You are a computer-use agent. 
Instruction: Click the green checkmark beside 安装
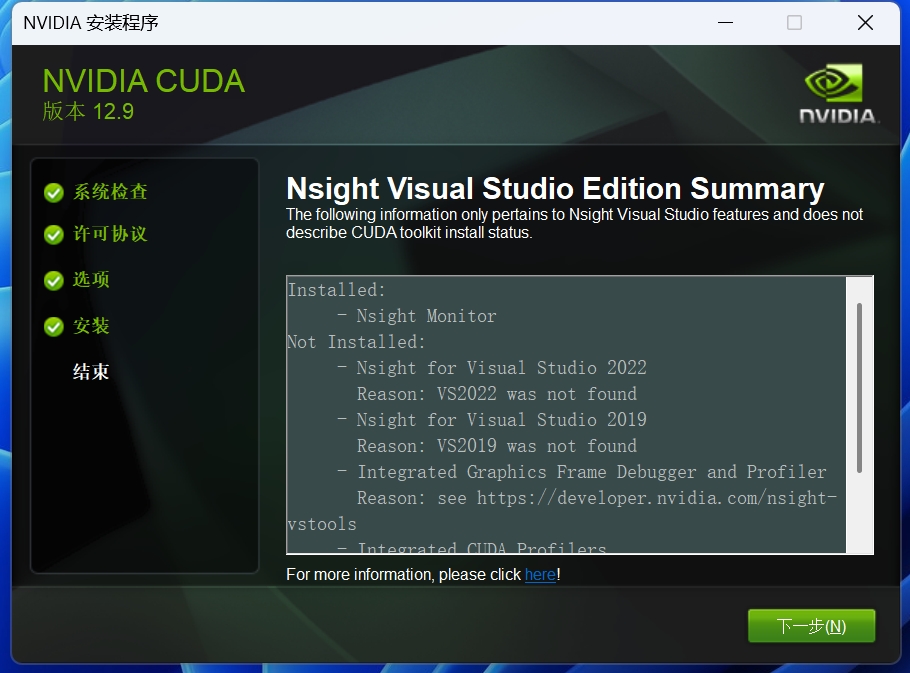(54, 327)
